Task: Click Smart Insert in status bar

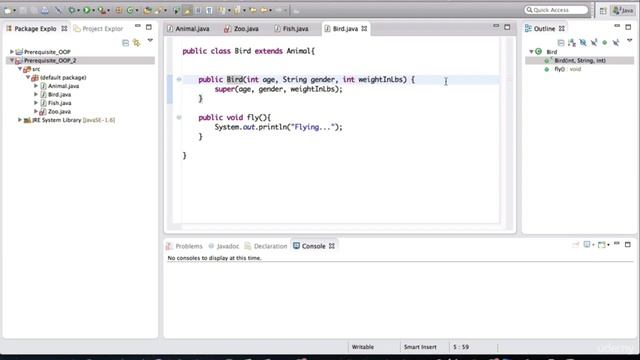Action: pyautogui.click(x=420, y=347)
